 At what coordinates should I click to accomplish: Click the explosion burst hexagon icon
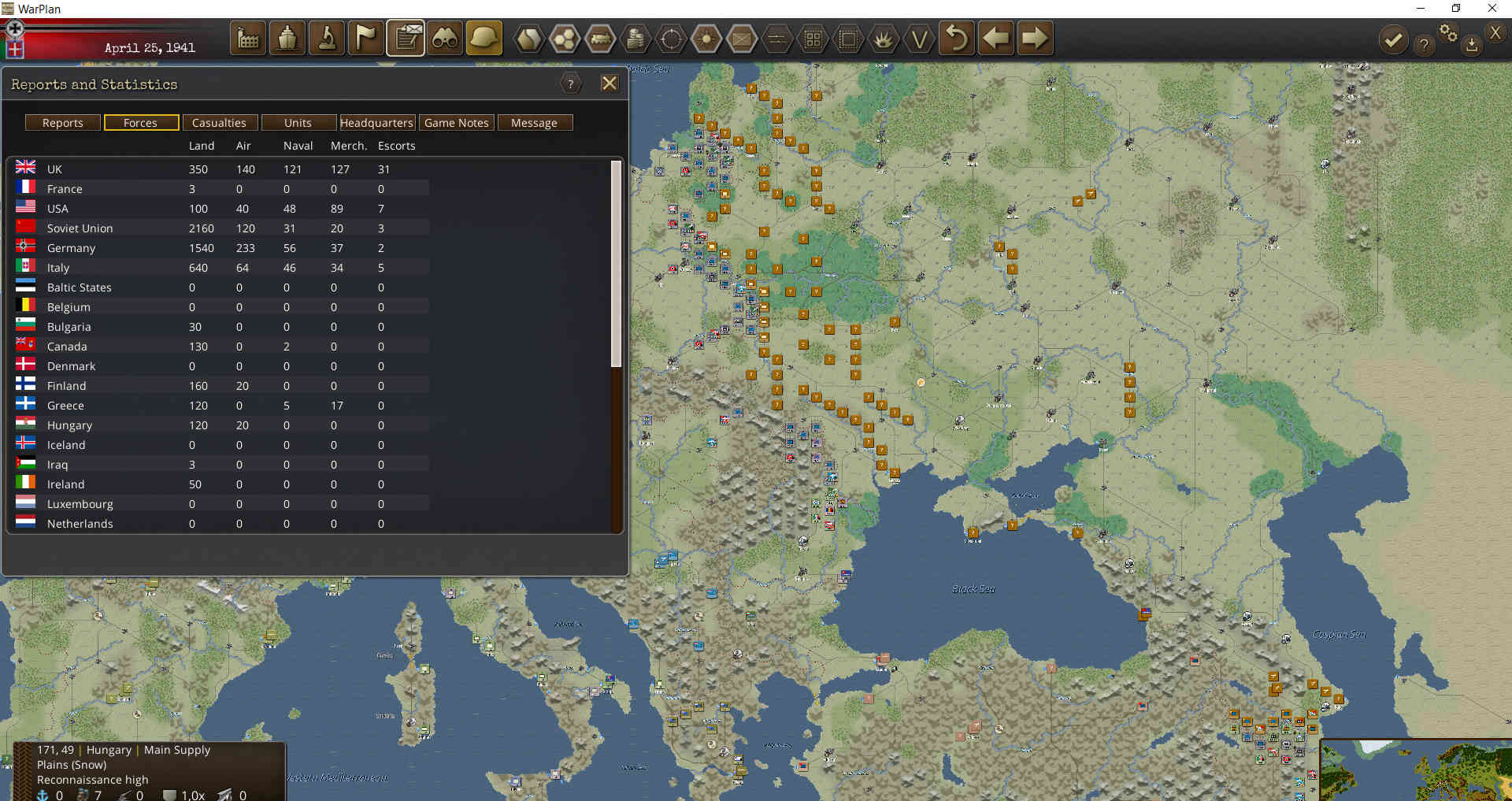(x=884, y=39)
